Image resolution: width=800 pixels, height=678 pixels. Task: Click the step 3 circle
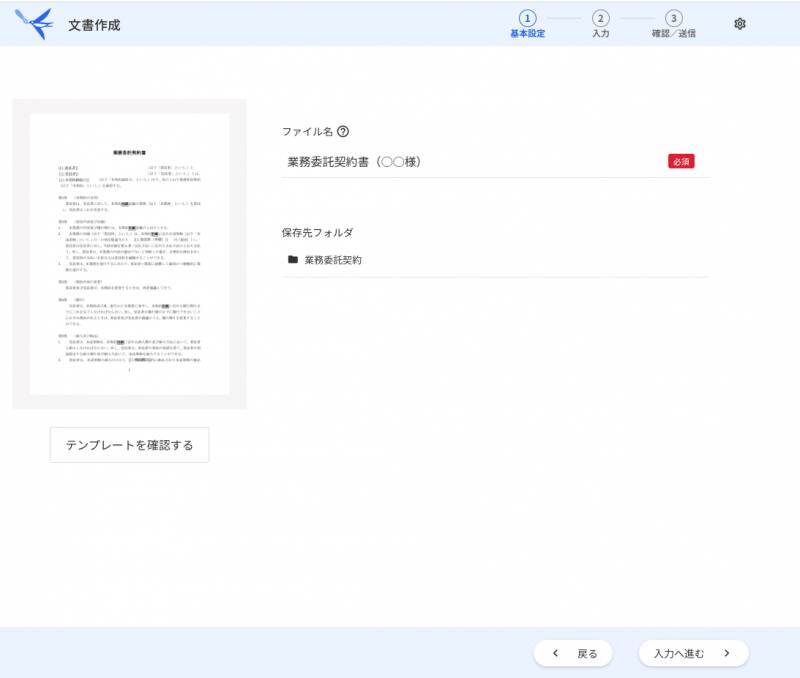coord(673,18)
